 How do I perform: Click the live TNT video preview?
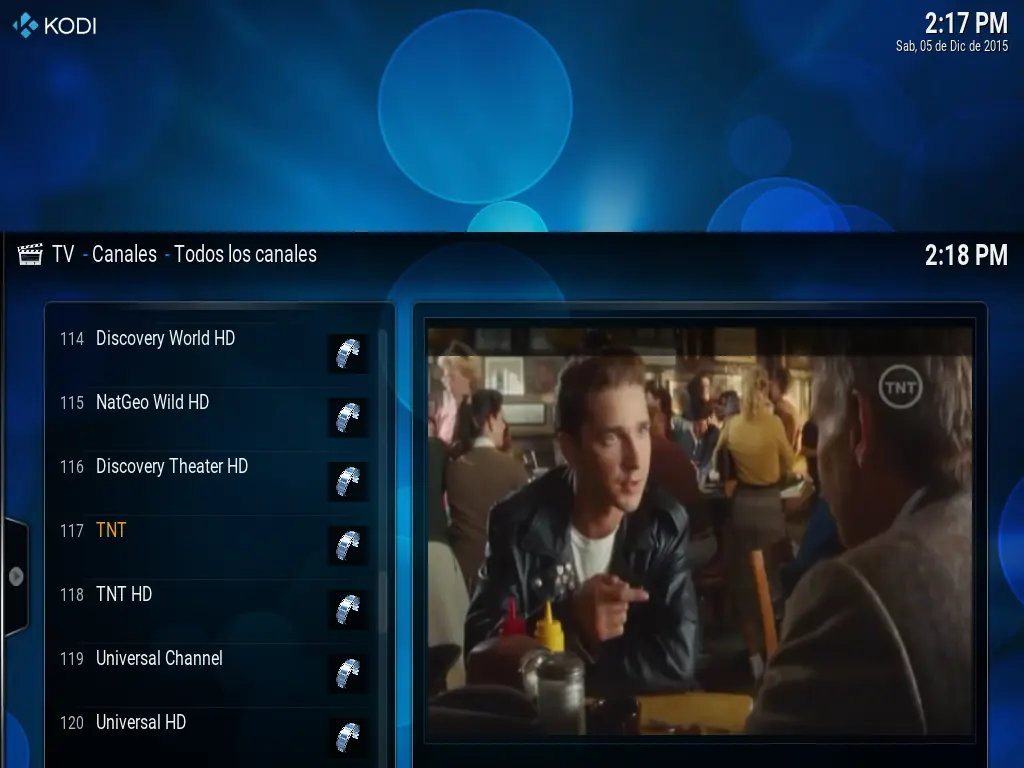(x=699, y=531)
